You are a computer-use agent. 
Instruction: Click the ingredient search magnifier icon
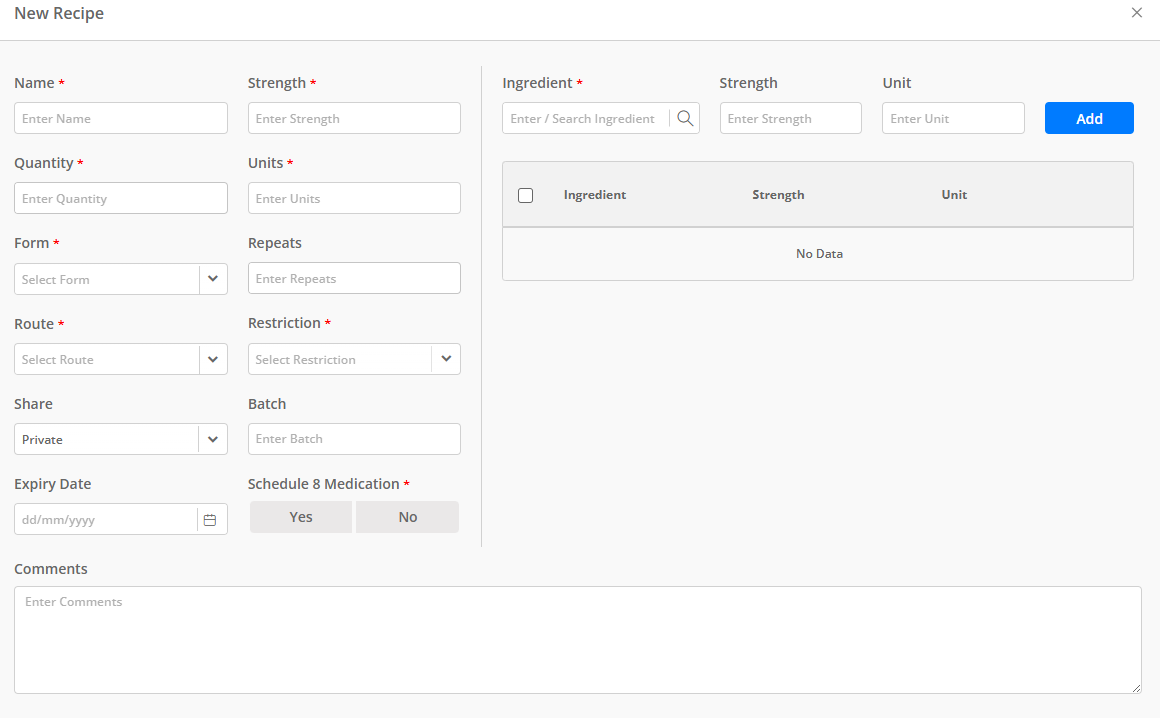(685, 118)
